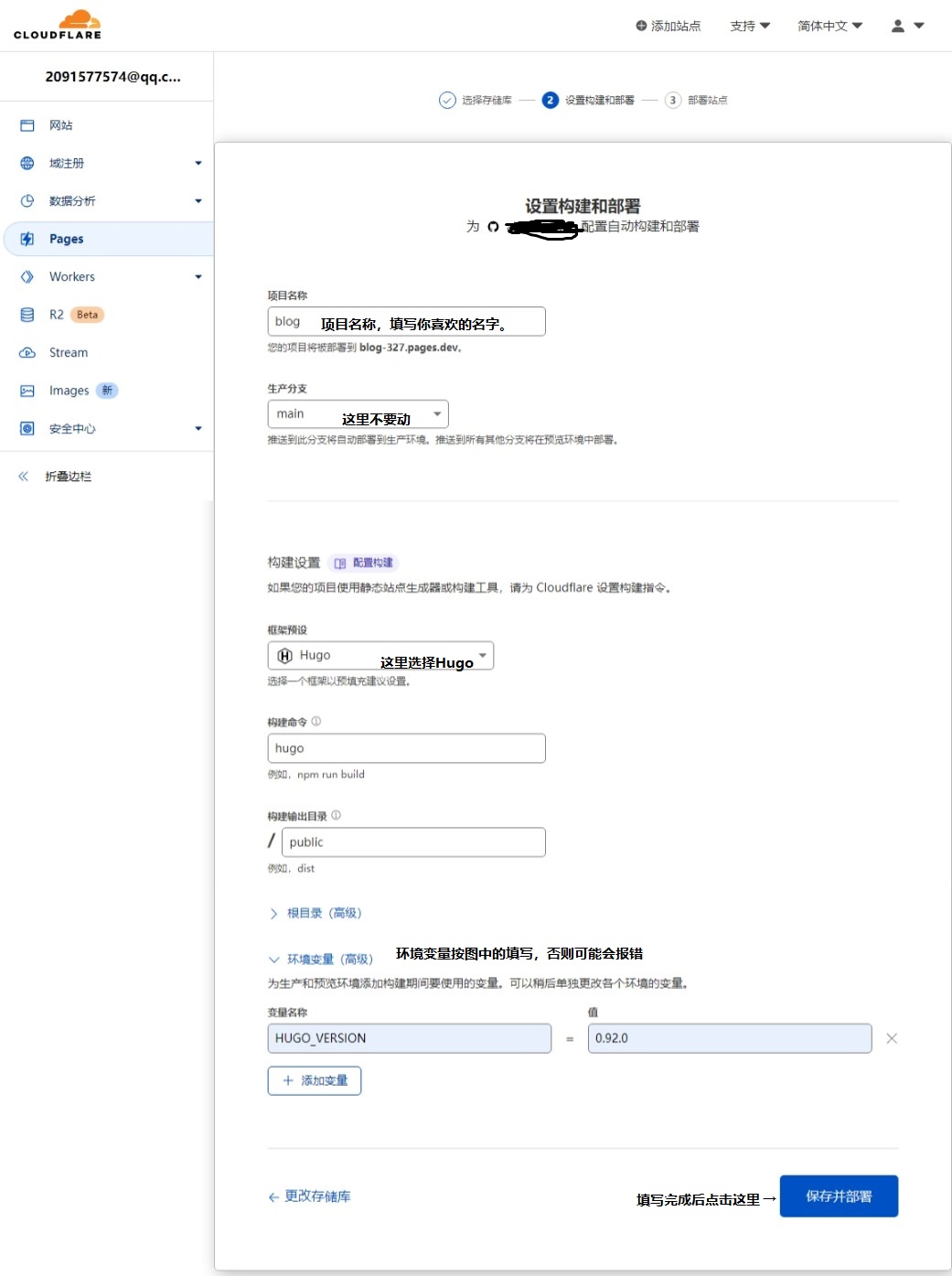Remove the HUGO_VERSION variable row
Screen dimensions: 952x1276
[x=892, y=1038]
